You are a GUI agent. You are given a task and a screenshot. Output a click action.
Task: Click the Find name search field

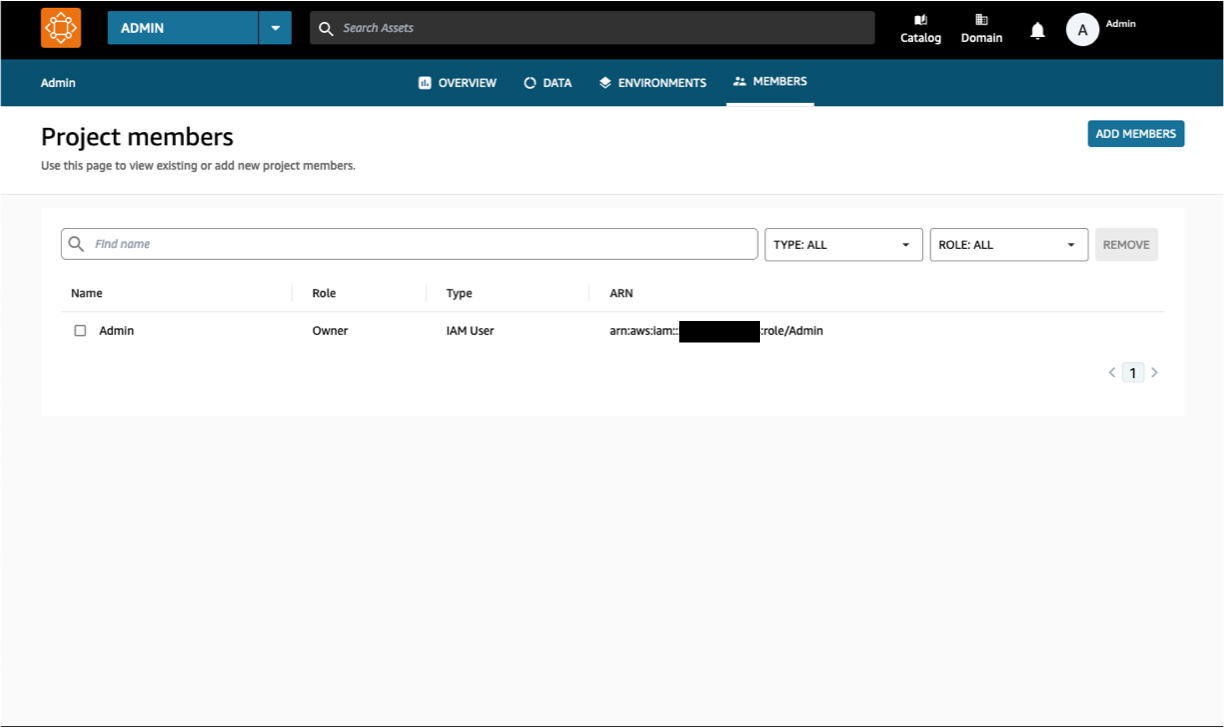tap(409, 244)
